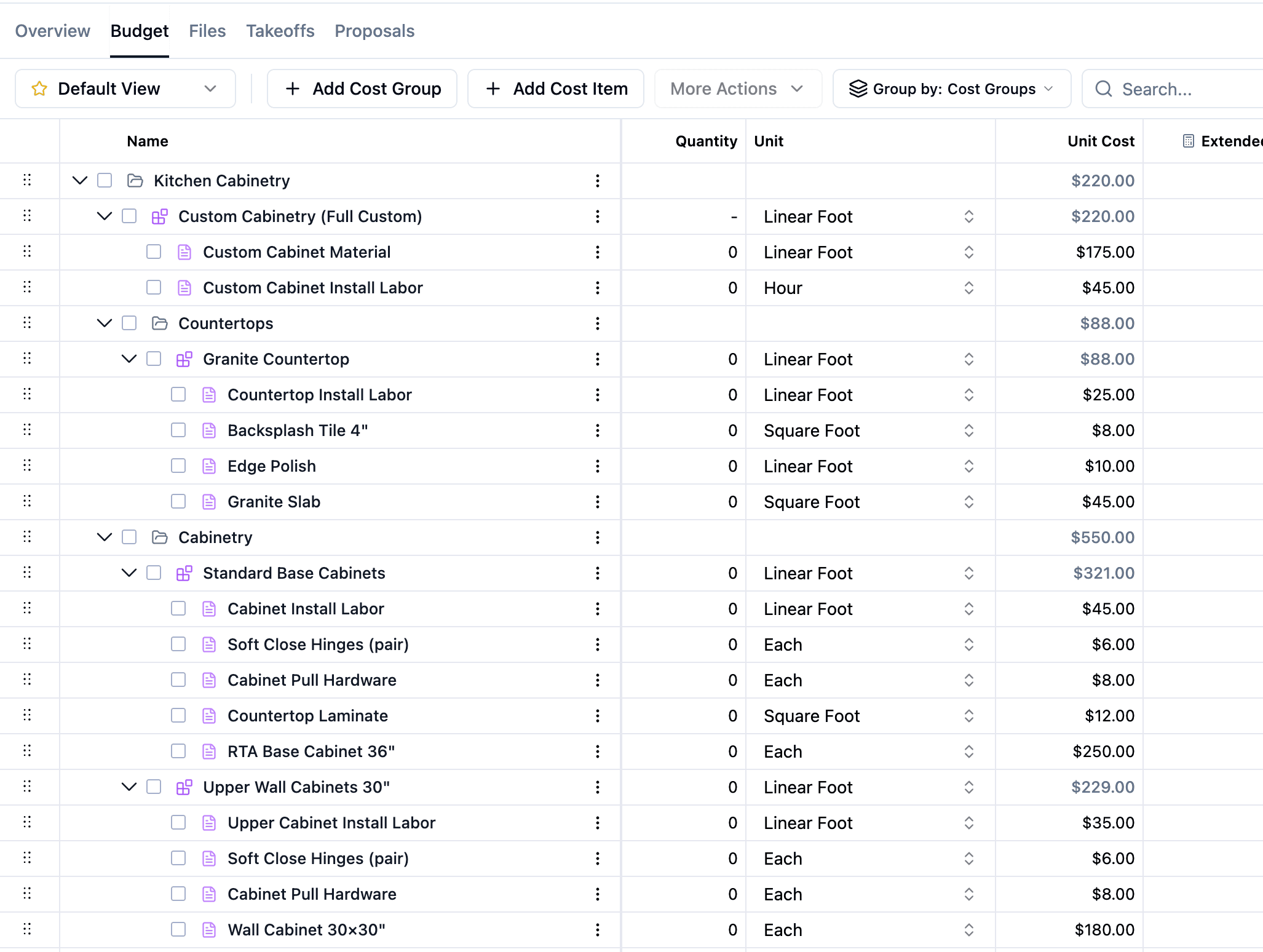Switch to the Takeoffs tab
Screen dimensions: 1263x952
coord(280,31)
